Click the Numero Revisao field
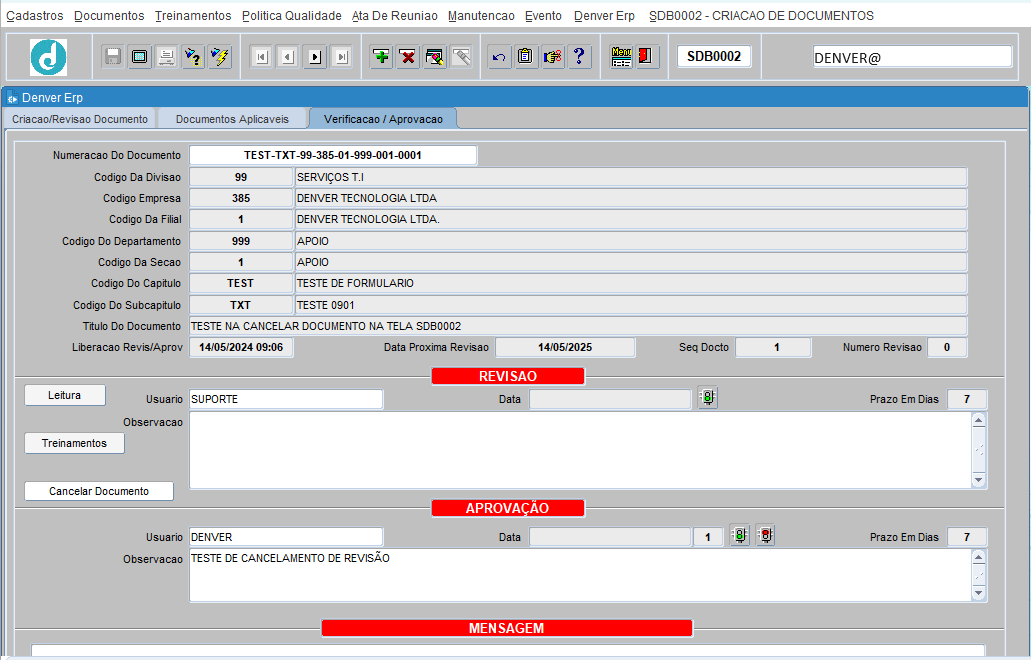The image size is (1031, 660). pos(947,347)
